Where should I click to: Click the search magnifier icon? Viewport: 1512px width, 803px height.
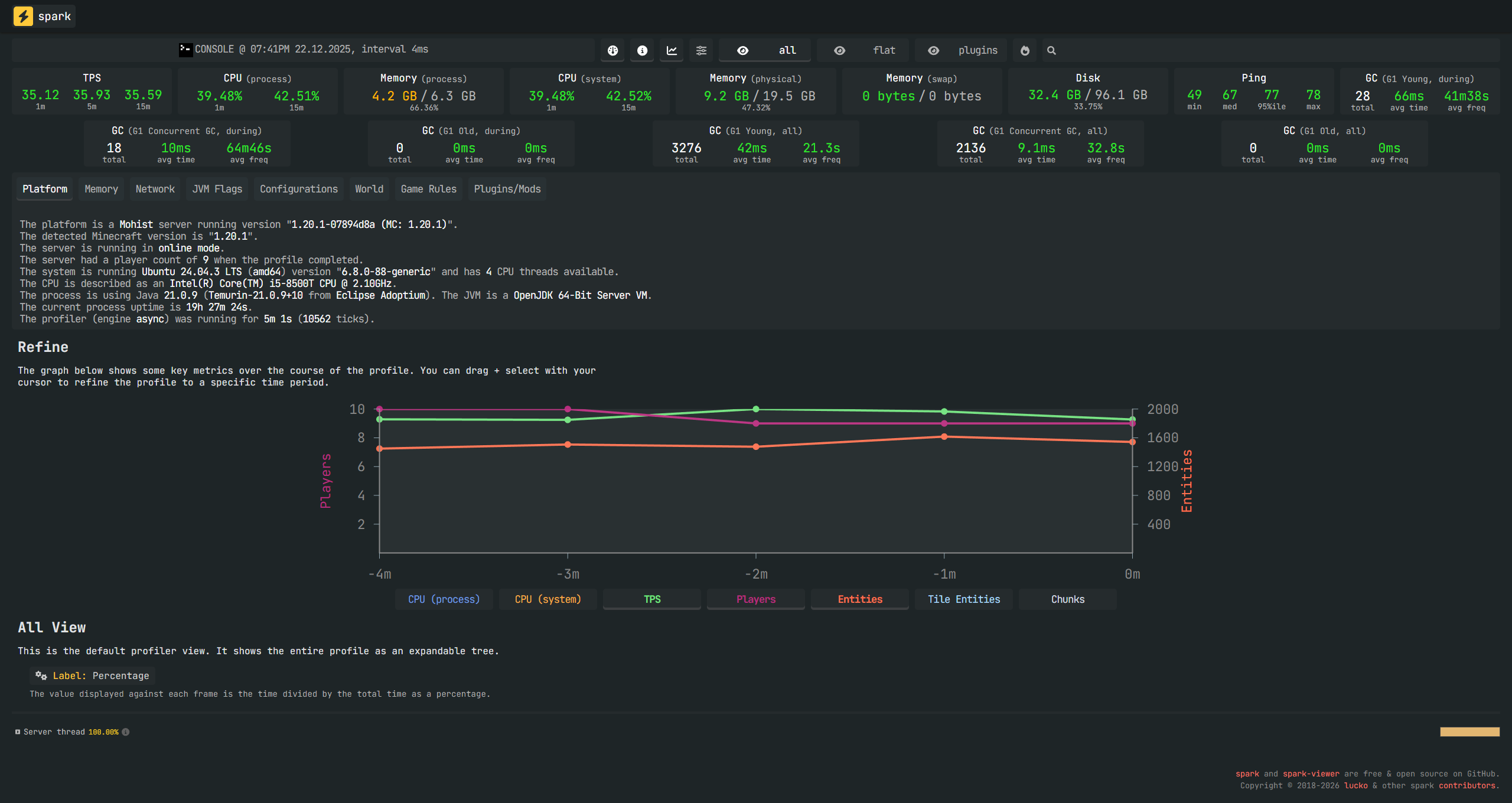coord(1051,51)
